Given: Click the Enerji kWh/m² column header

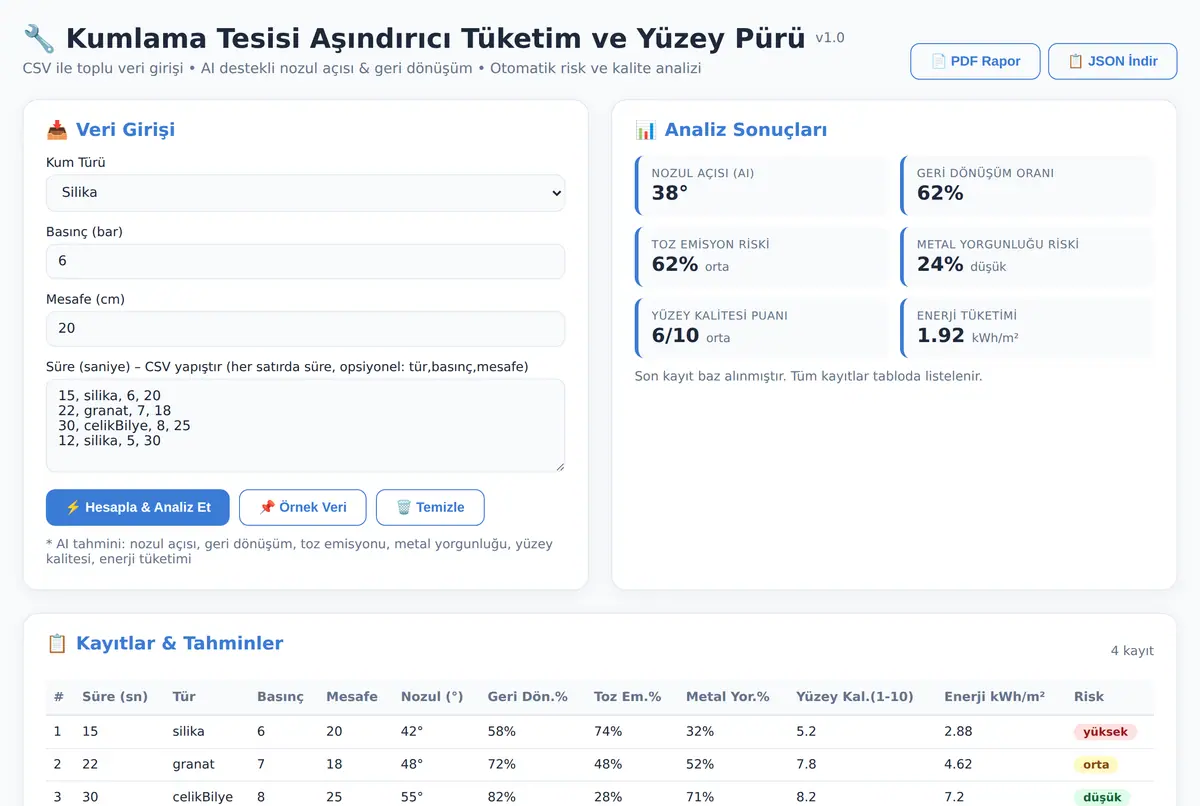Looking at the screenshot, I should tap(995, 697).
